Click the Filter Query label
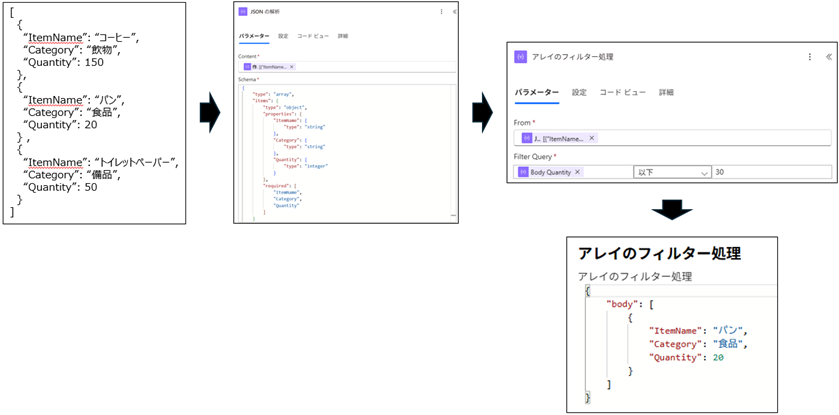The height and width of the screenshot is (415, 839). pos(535,157)
